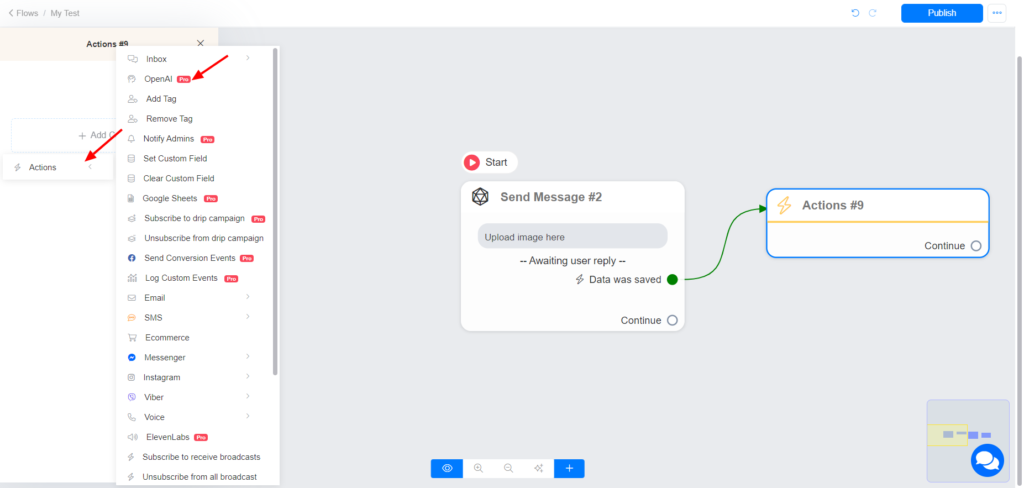
Task: Click the Ecommerce cart icon
Action: pyautogui.click(x=132, y=338)
